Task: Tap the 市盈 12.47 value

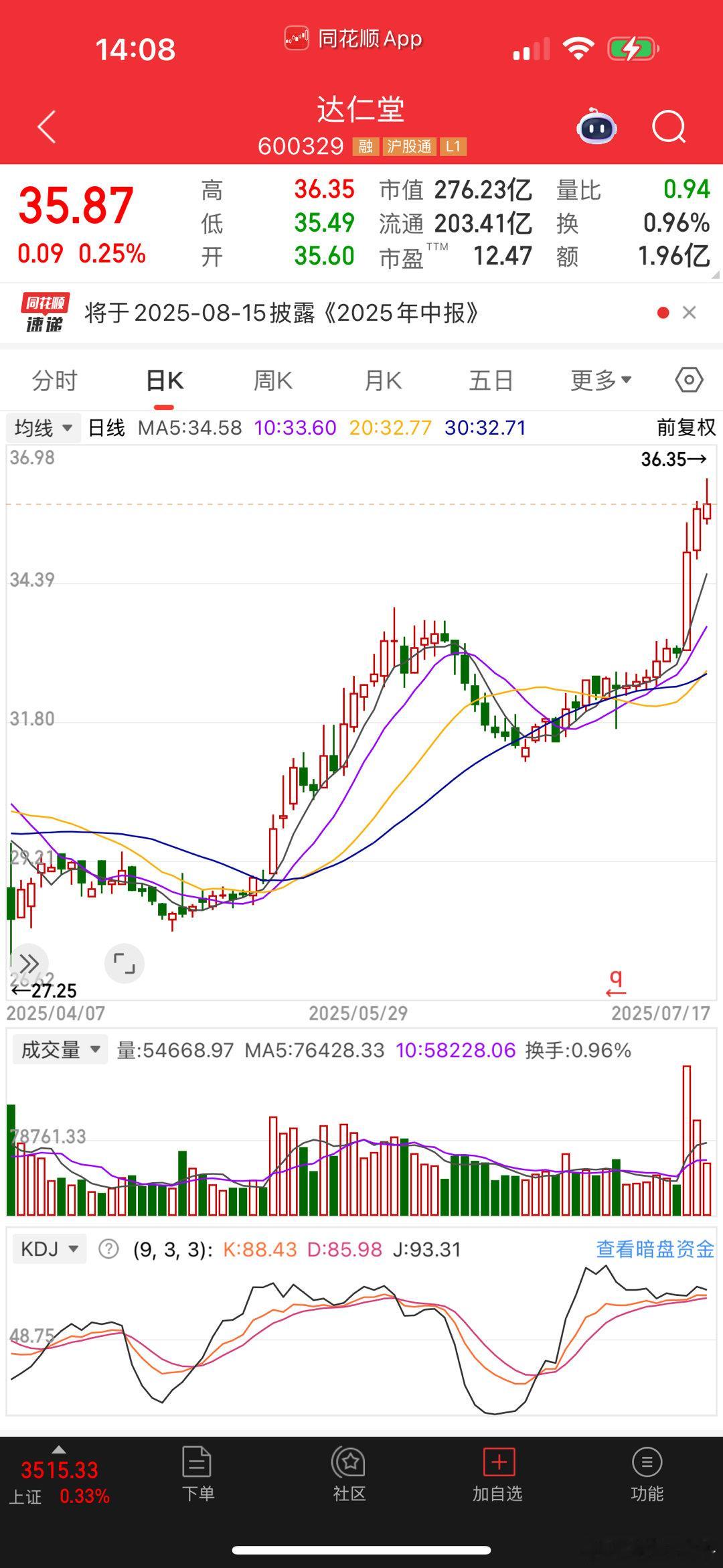Action: pos(503,256)
